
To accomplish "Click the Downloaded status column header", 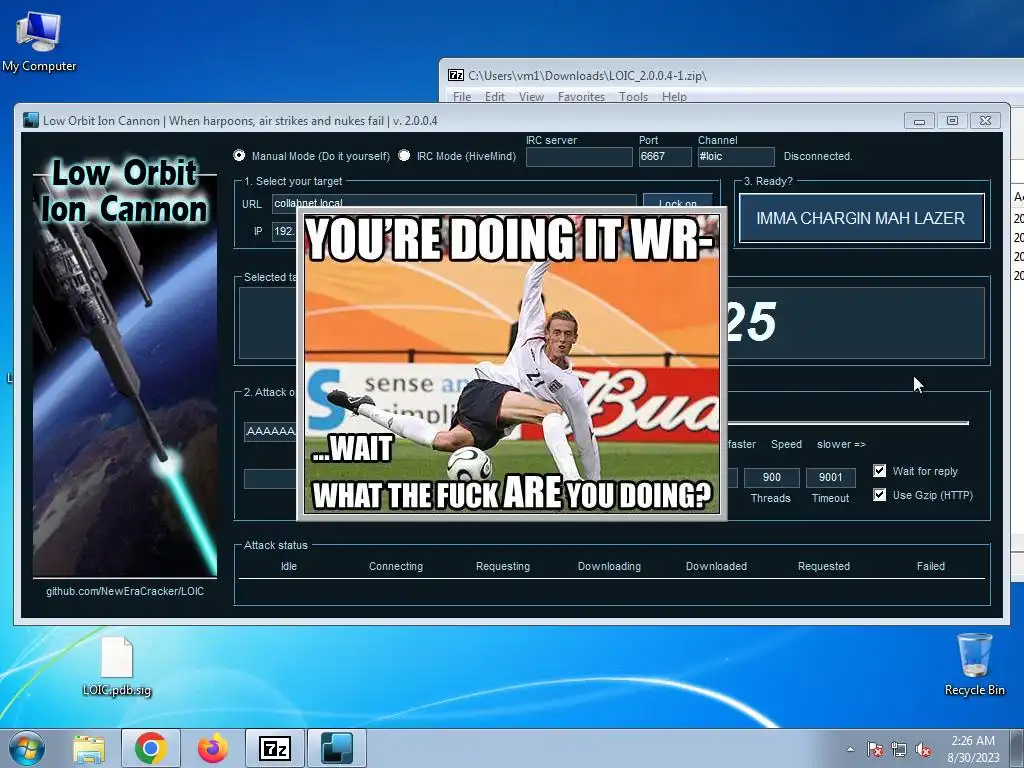I will [716, 566].
